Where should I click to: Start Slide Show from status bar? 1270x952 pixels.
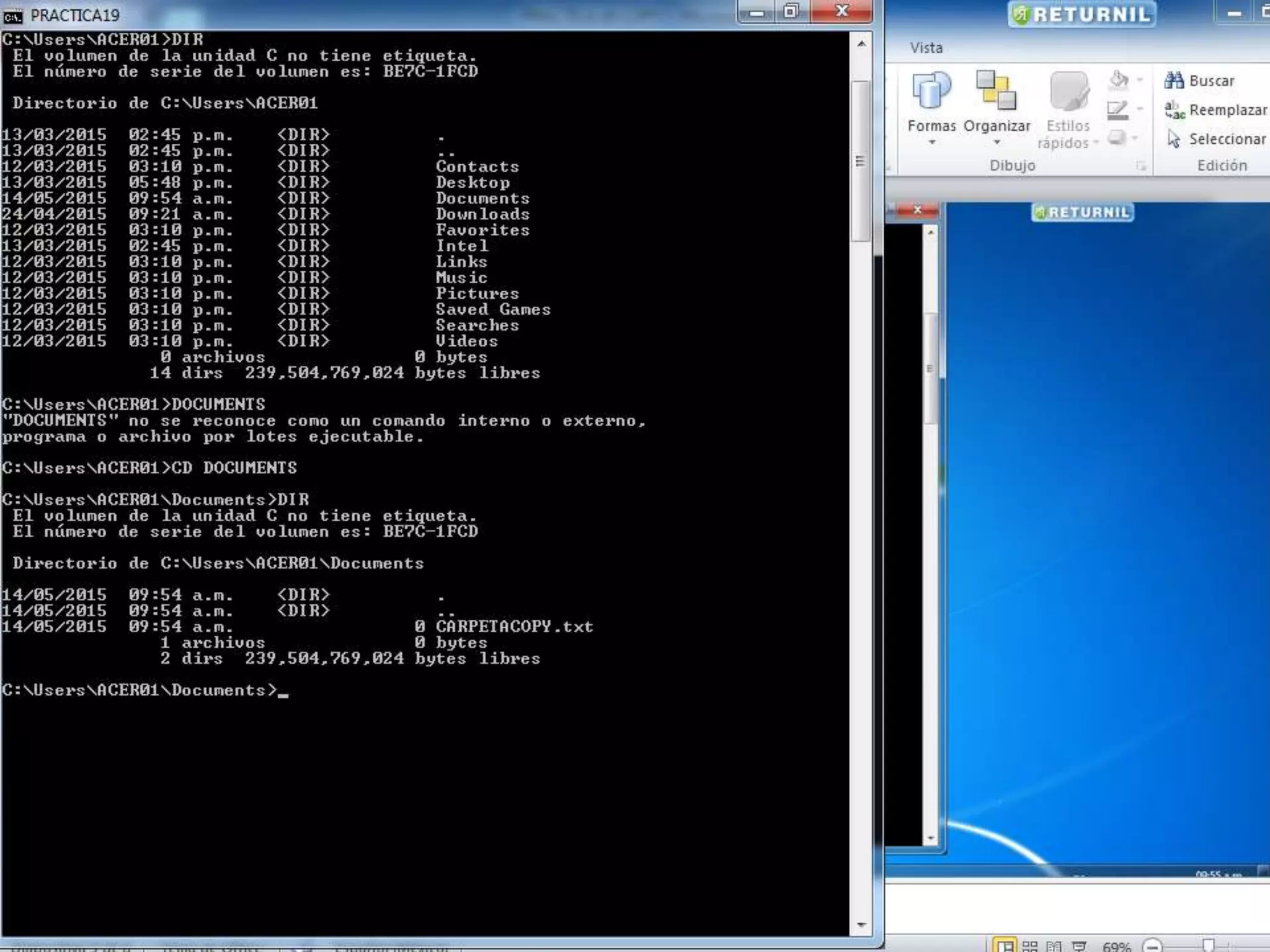(x=1079, y=946)
